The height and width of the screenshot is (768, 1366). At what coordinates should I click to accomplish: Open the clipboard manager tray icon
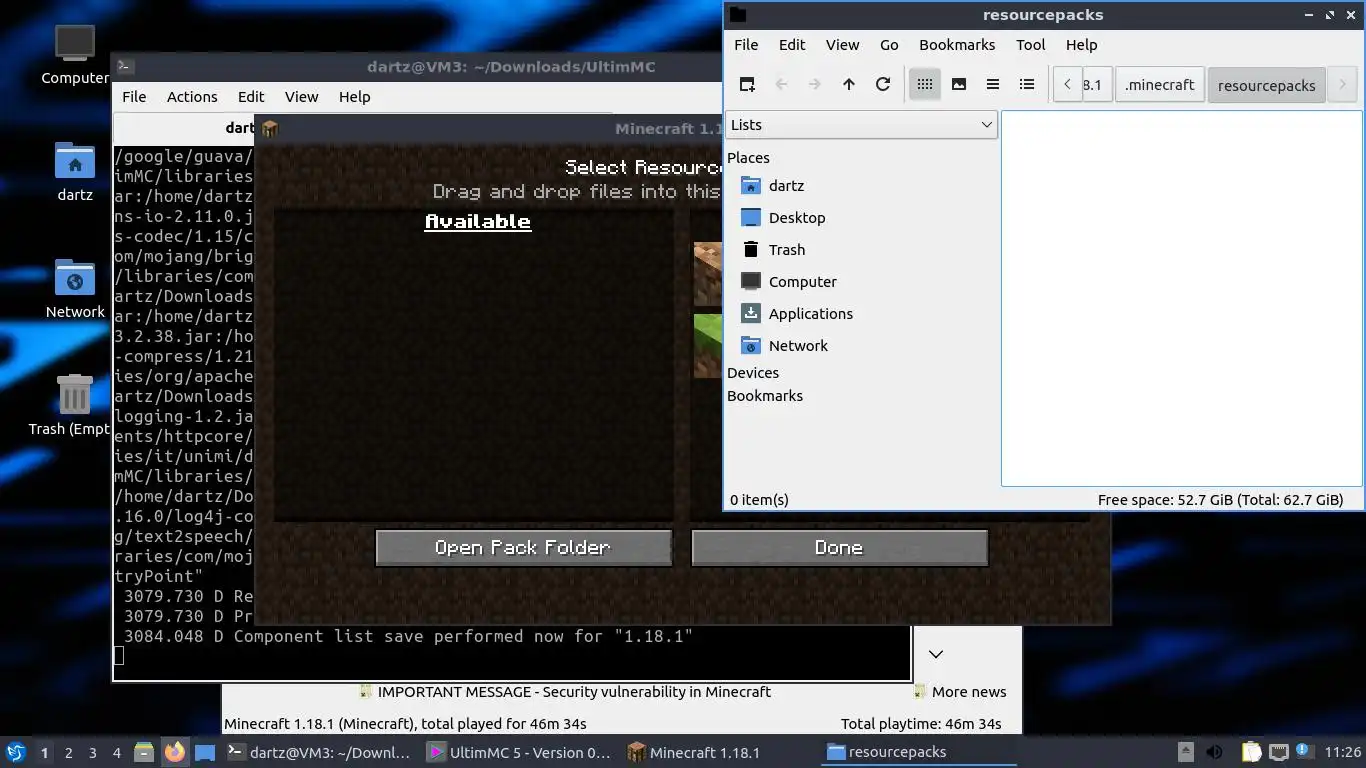click(1252, 753)
